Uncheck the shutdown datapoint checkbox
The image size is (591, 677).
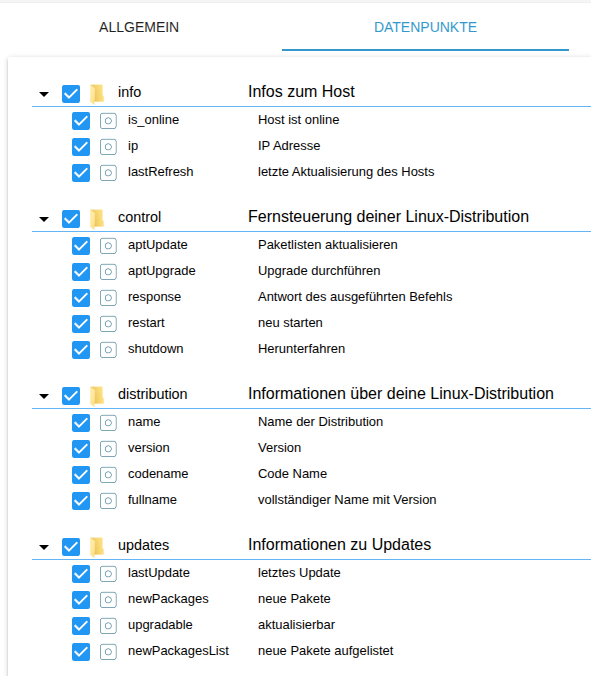[x=81, y=350]
